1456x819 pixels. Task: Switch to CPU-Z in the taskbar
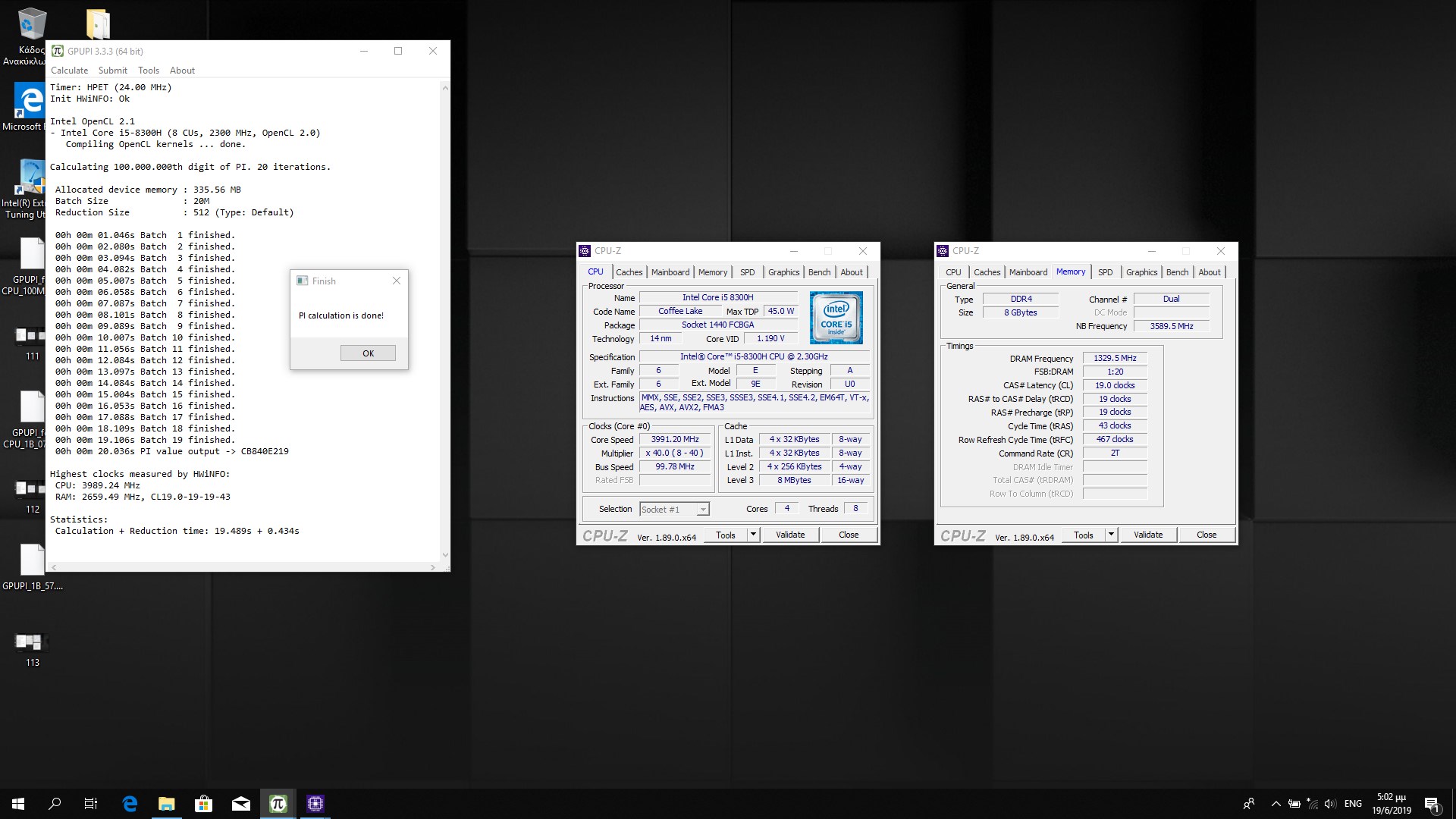(315, 804)
